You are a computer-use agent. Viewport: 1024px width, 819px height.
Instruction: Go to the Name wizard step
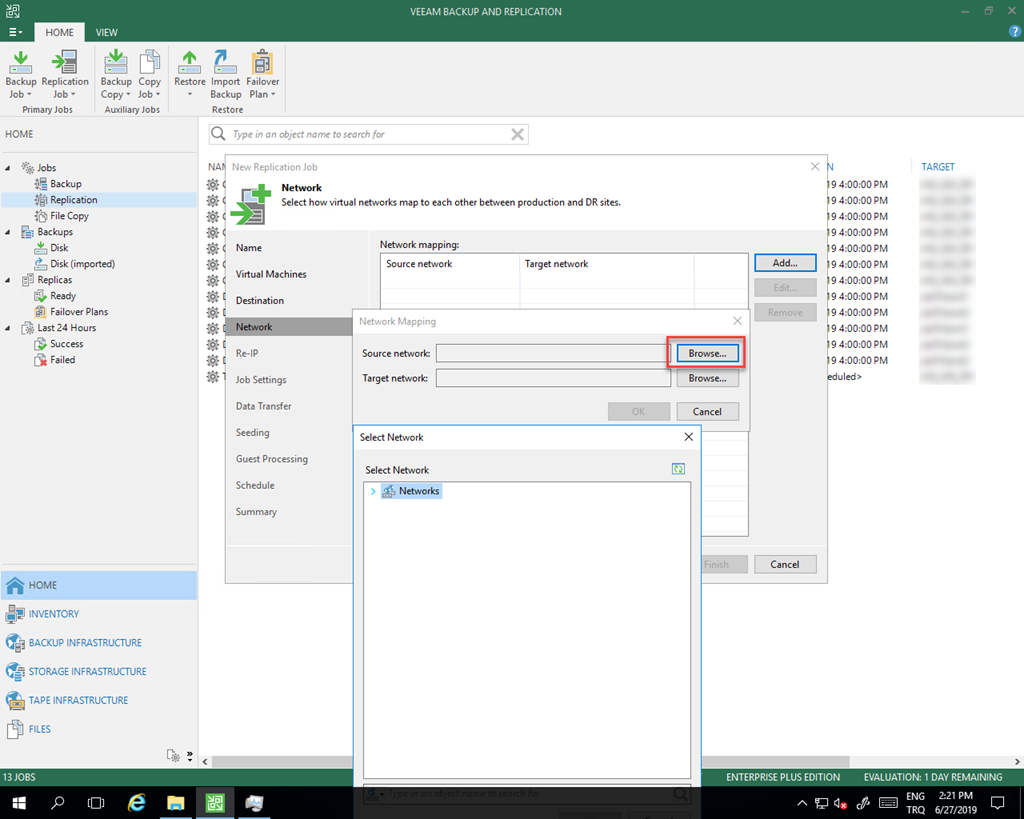(x=249, y=248)
